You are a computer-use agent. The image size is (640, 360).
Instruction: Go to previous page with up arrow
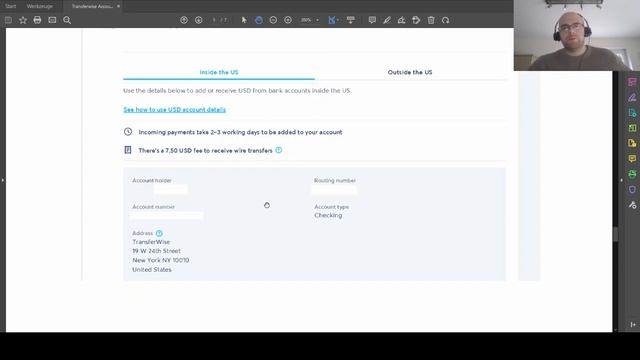tap(184, 20)
